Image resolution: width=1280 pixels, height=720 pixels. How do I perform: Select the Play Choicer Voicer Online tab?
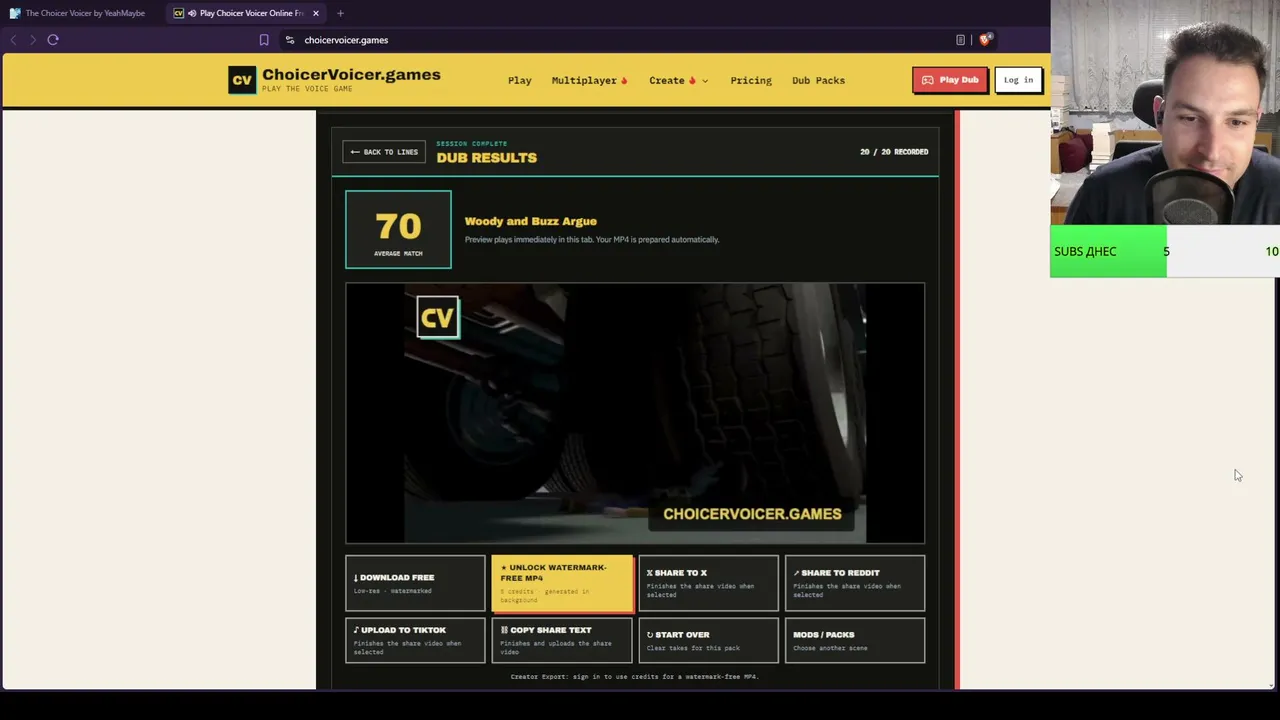click(x=246, y=13)
